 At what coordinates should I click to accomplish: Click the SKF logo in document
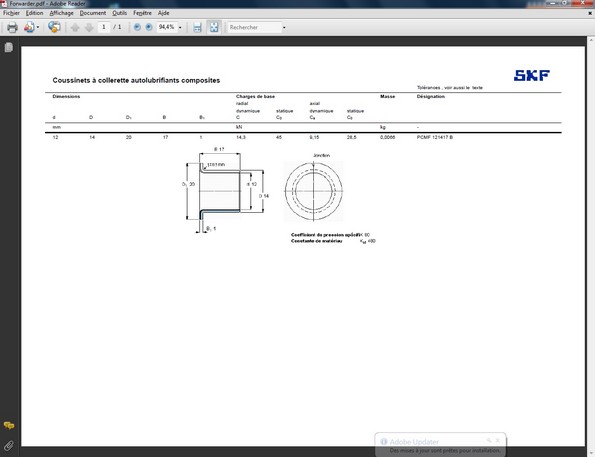(x=532, y=76)
